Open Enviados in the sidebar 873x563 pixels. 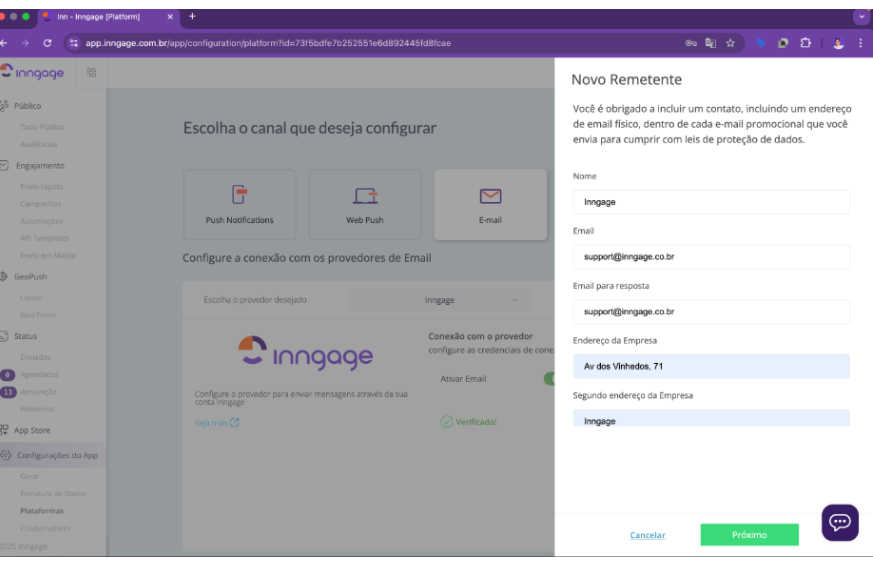[x=35, y=357]
